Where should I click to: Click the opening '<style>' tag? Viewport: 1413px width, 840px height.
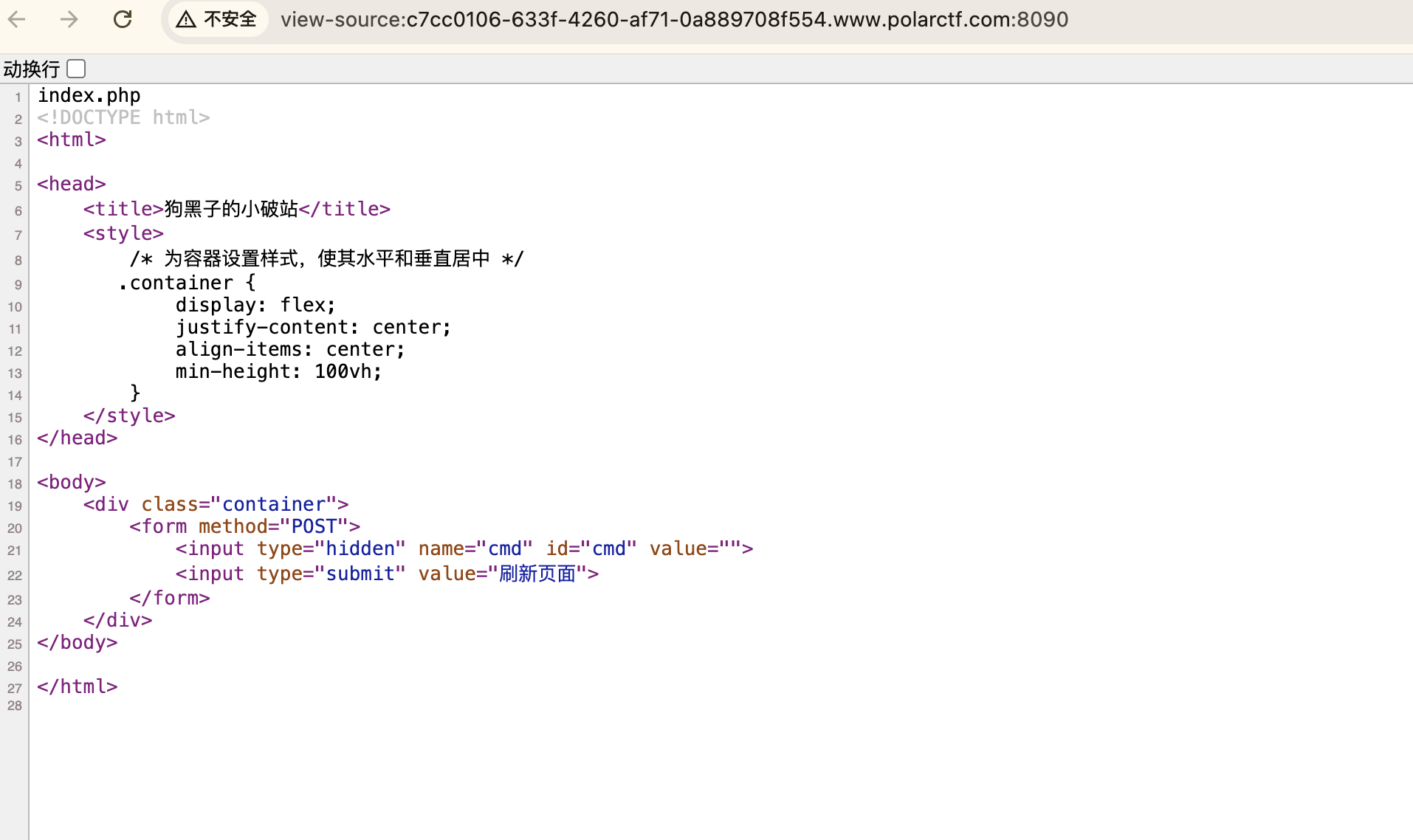click(123, 233)
